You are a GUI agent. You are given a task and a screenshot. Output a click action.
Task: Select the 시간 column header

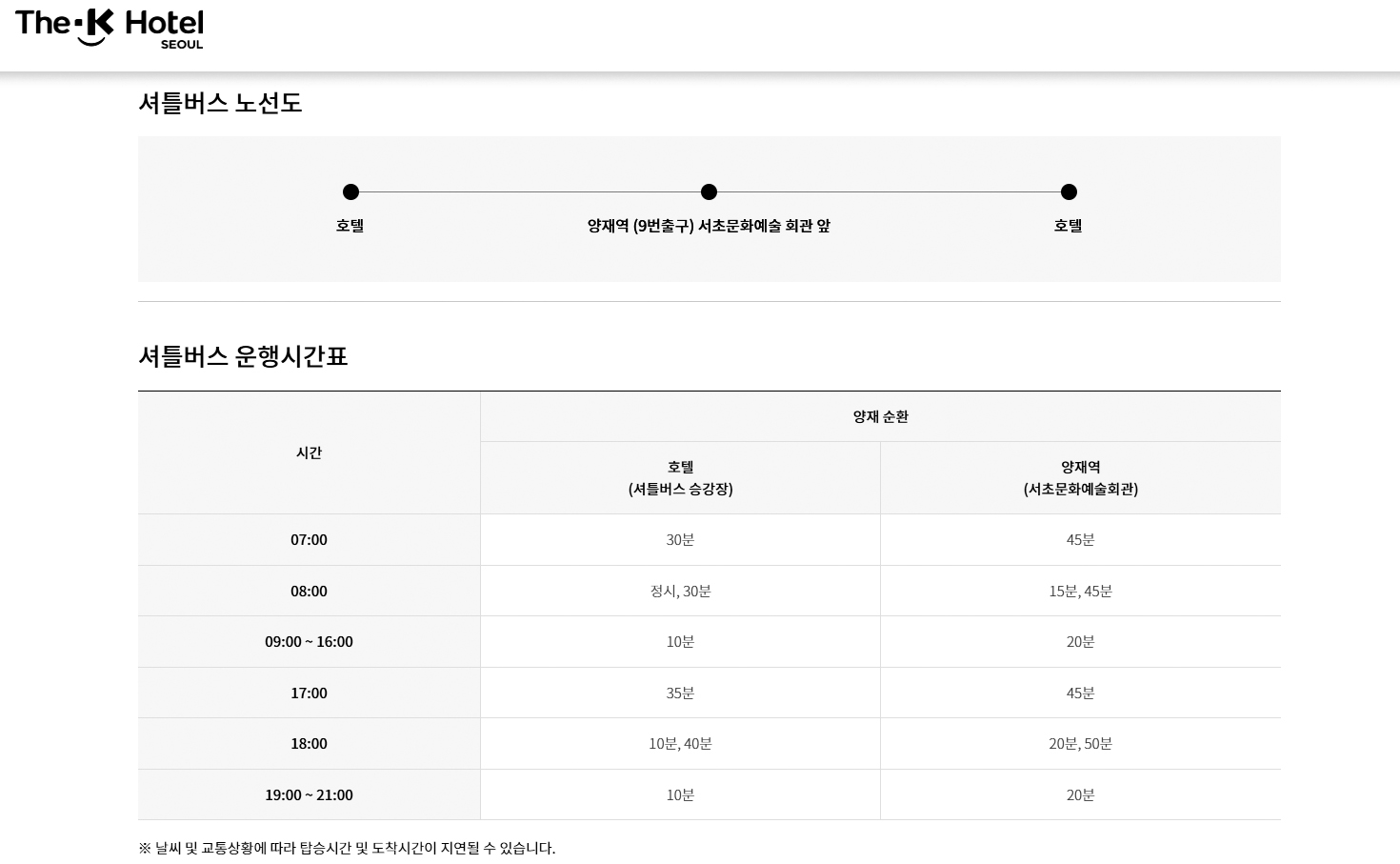[x=309, y=452]
